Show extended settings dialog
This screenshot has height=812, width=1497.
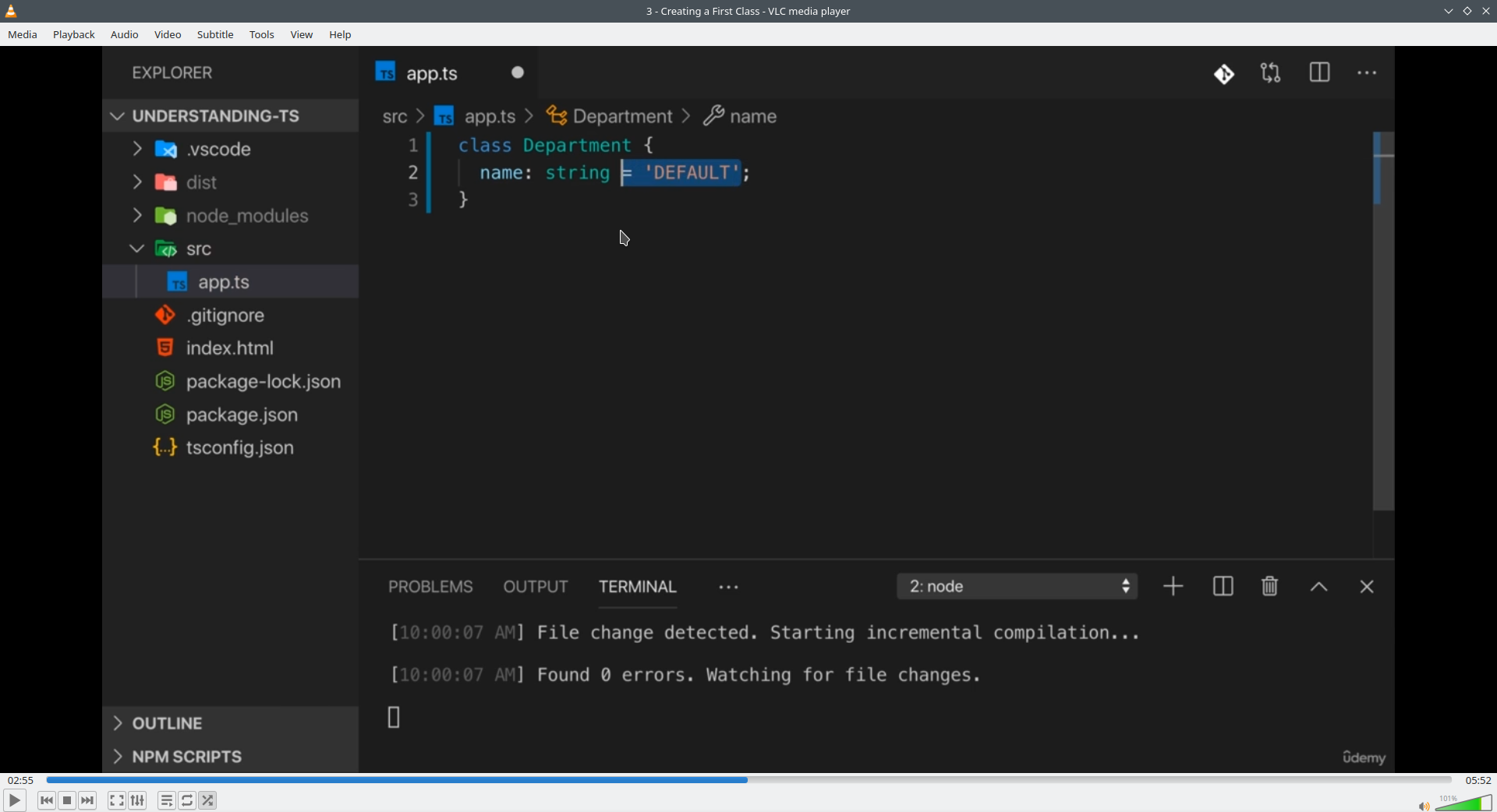tap(138, 800)
